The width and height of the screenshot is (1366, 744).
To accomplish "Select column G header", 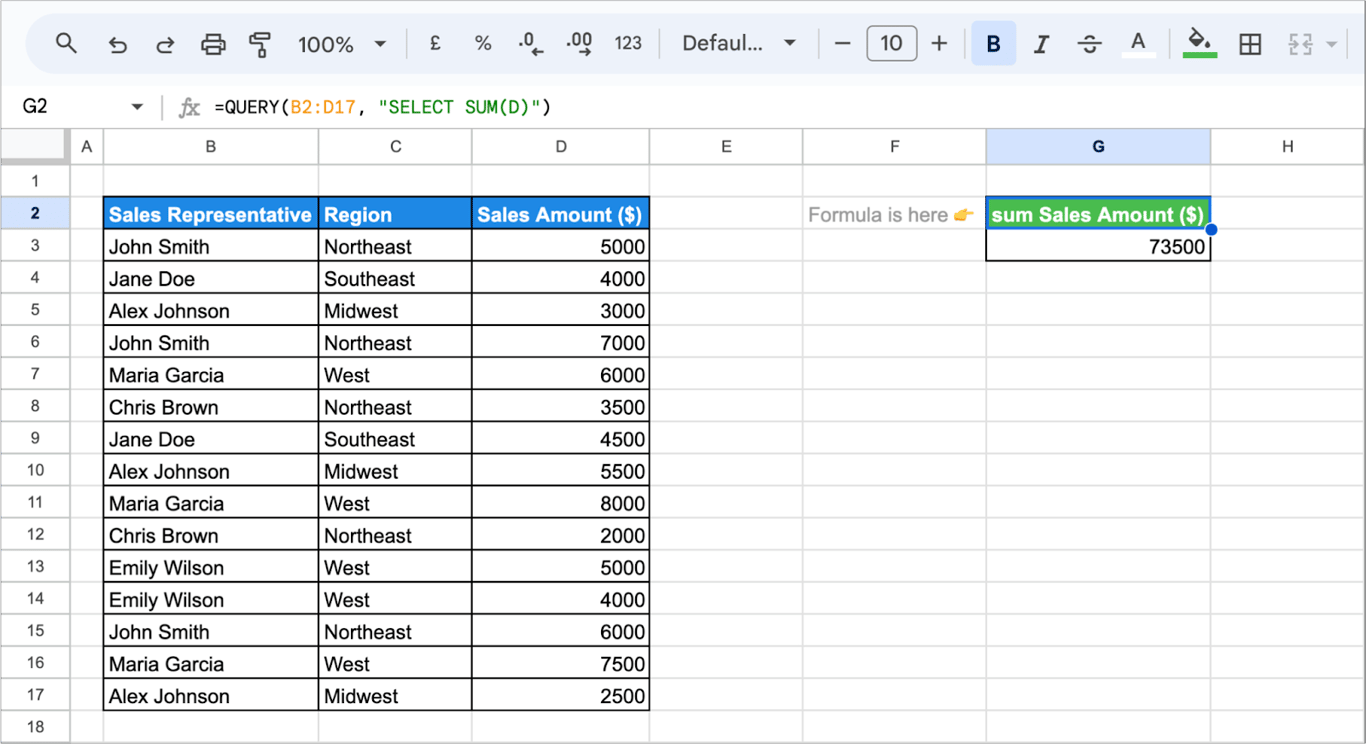I will (1098, 147).
